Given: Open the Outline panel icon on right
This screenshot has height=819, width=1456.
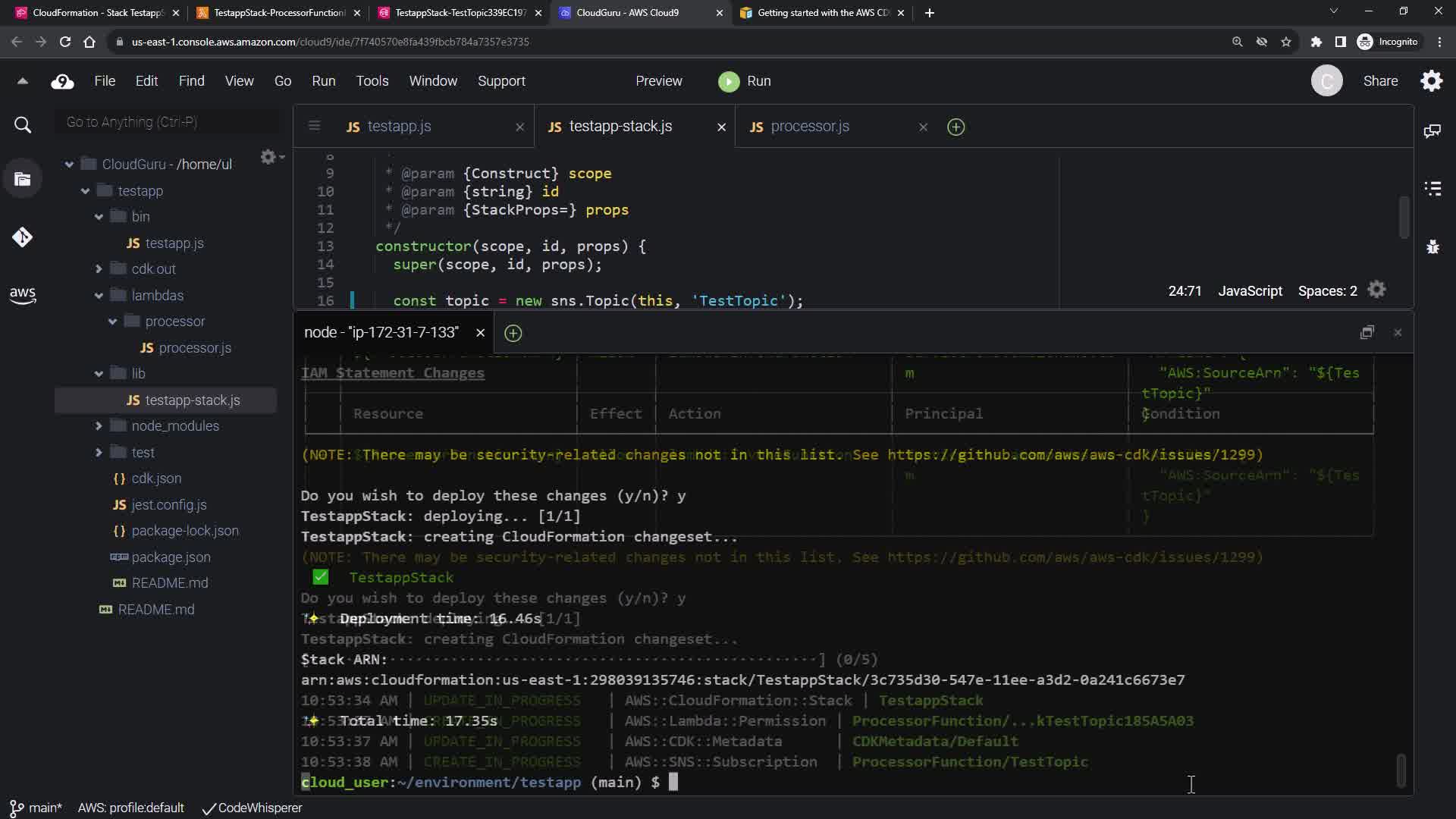Looking at the screenshot, I should pos(1432,189).
